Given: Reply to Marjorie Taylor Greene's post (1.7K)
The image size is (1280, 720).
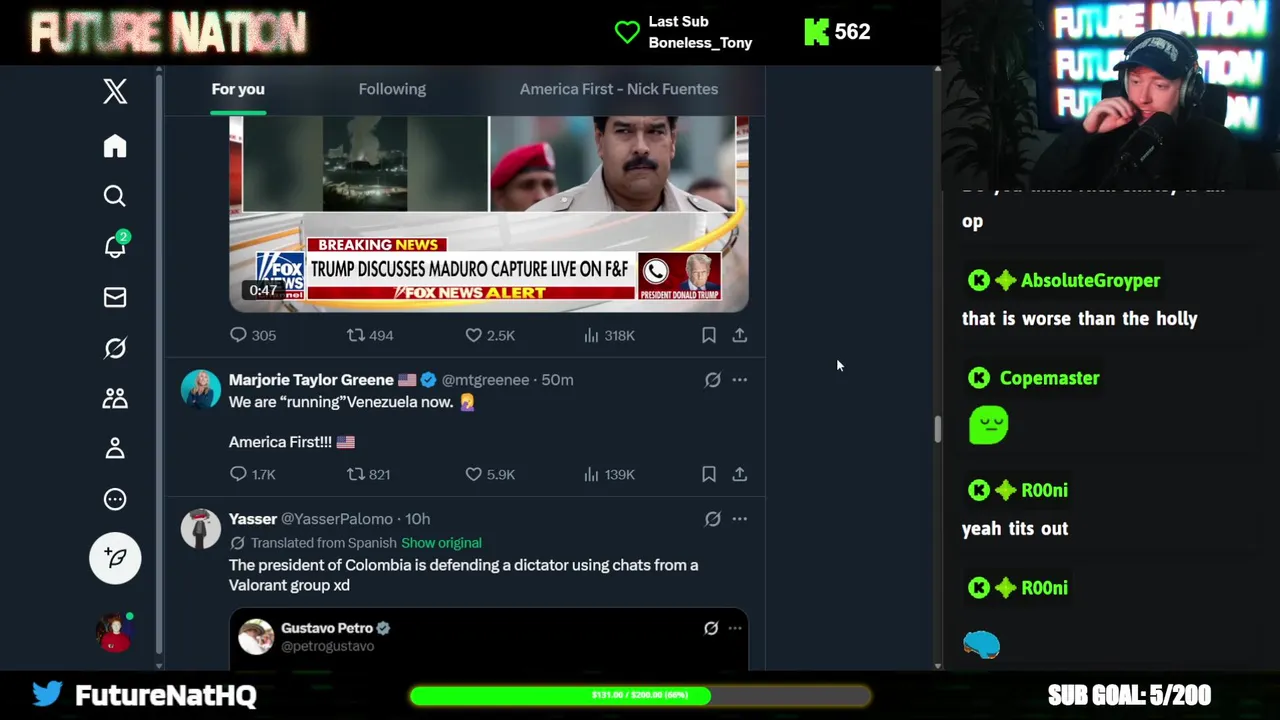Looking at the screenshot, I should (x=253, y=474).
